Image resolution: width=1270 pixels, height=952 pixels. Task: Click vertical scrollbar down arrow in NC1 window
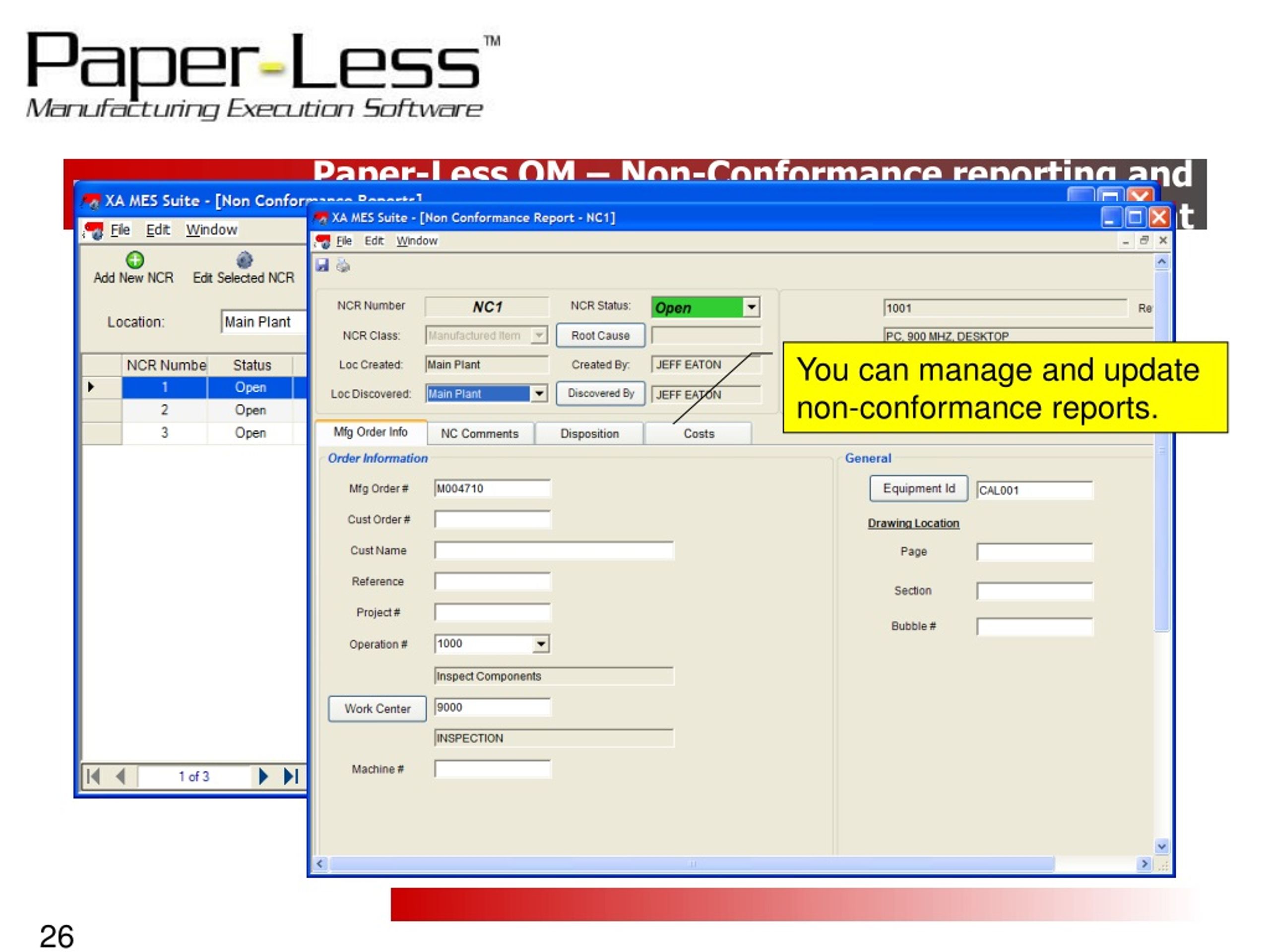(1161, 846)
